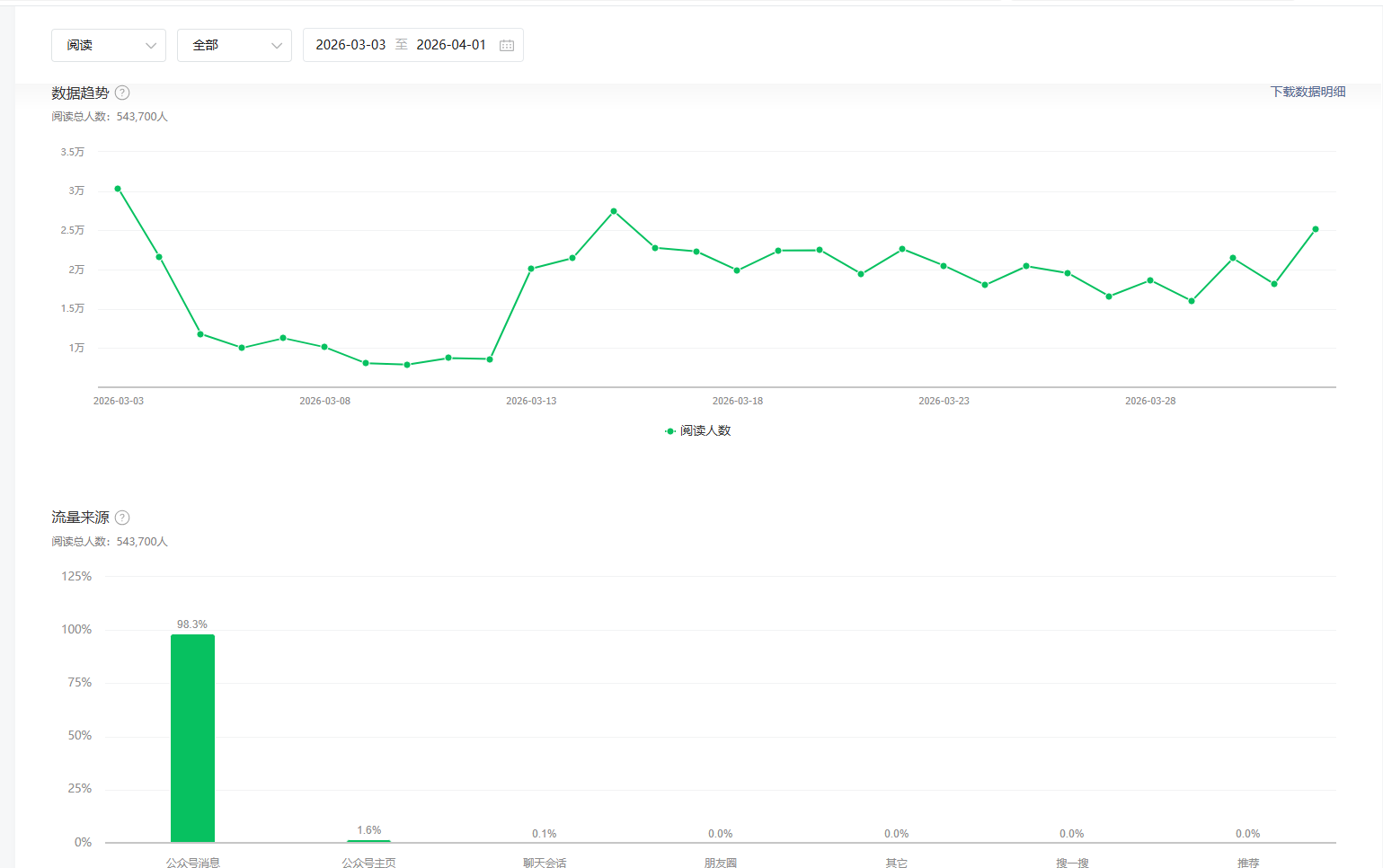This screenshot has height=868, width=1383.
Task: Click the 阅读 dropdown chevron arrow
Action: (151, 46)
